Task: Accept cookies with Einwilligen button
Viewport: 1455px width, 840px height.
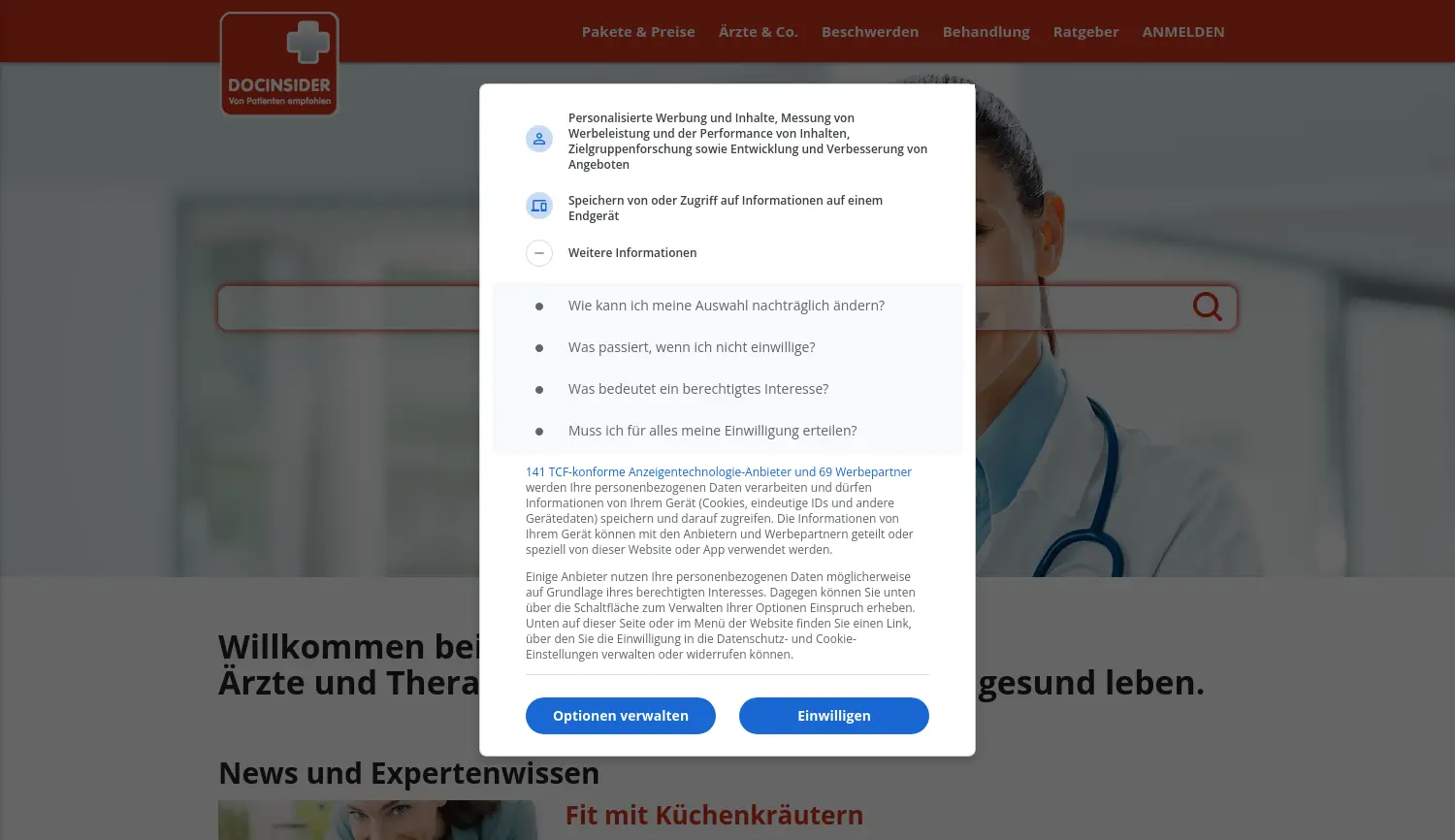Action: (833, 716)
